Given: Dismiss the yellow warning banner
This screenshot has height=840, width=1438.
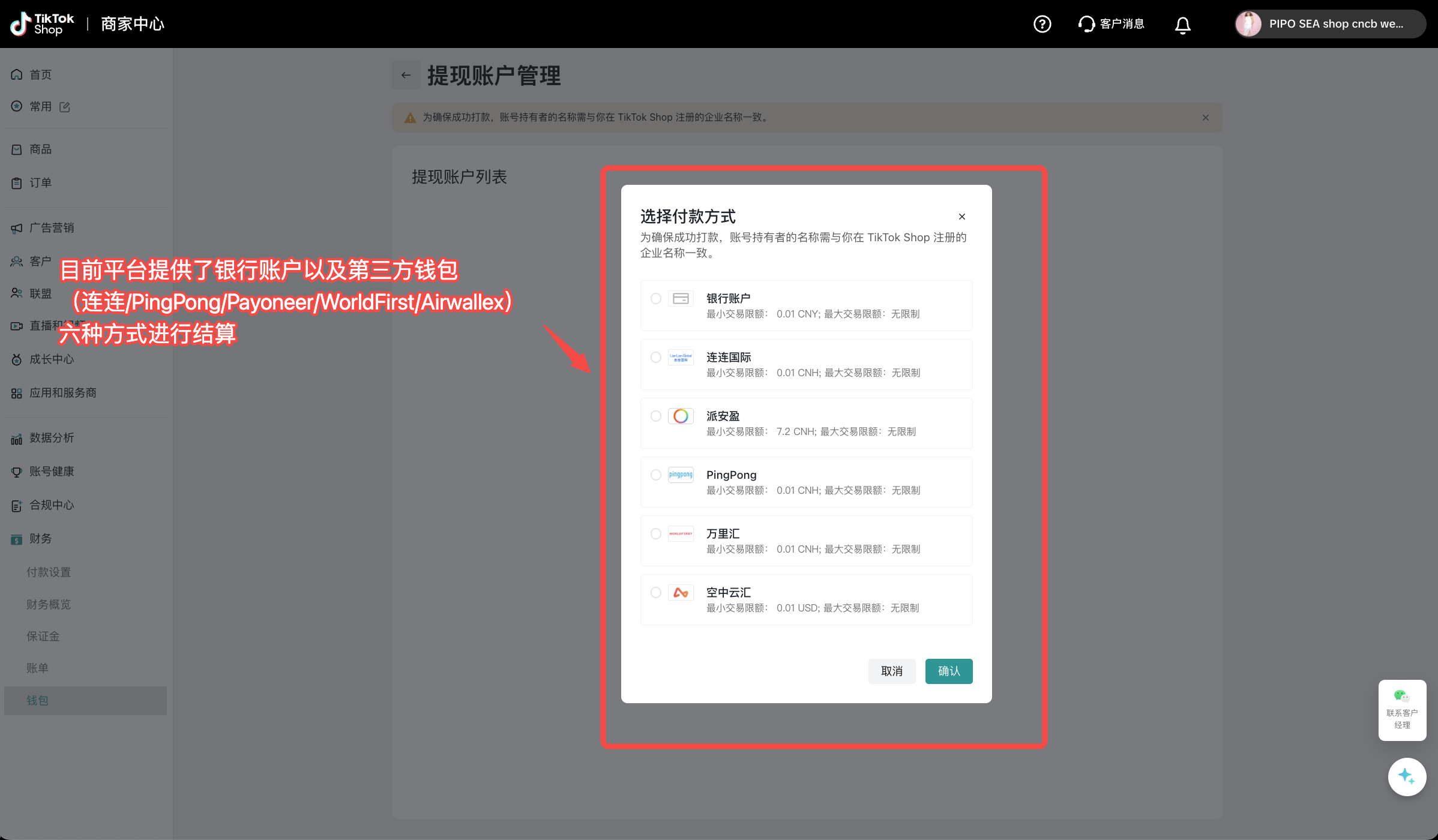Looking at the screenshot, I should 1205,118.
